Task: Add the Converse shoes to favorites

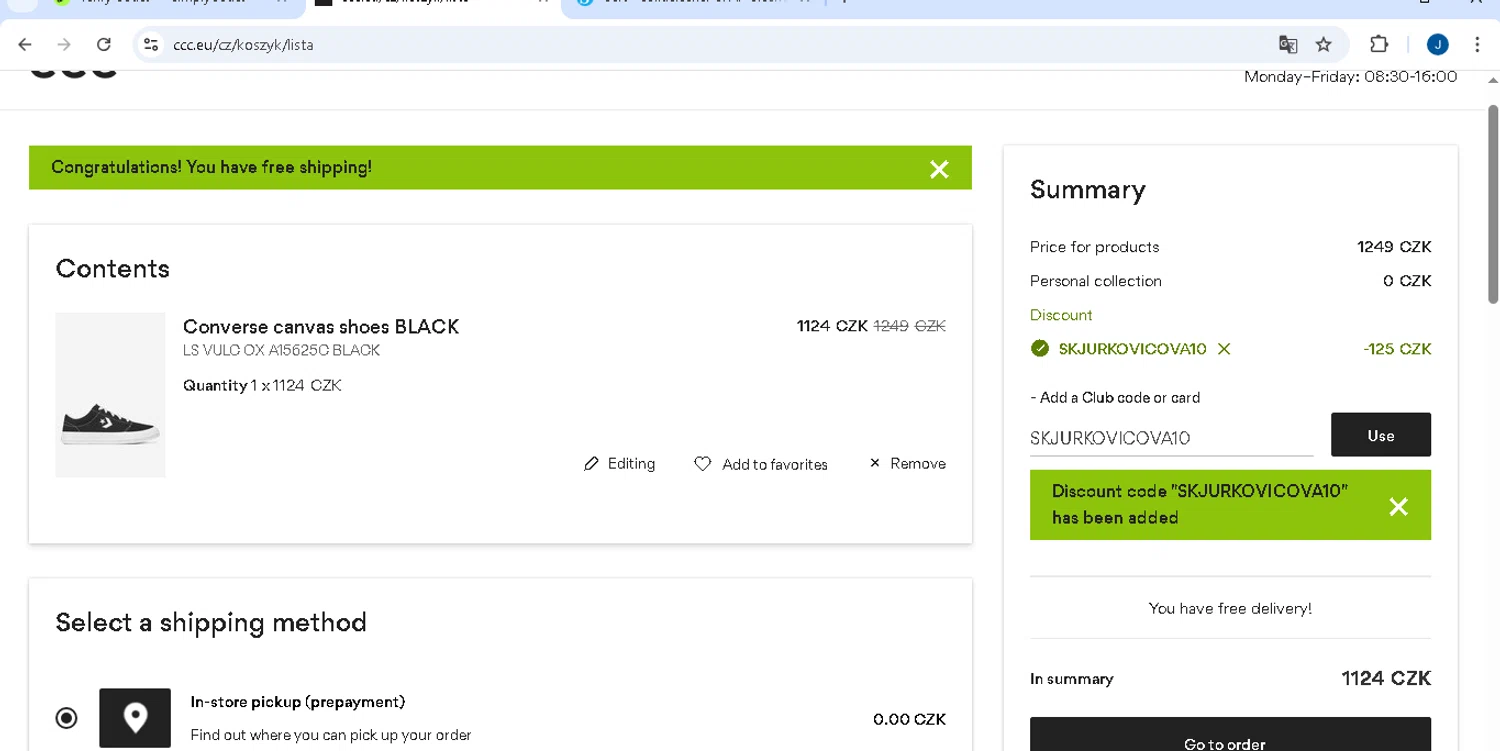Action: (761, 464)
